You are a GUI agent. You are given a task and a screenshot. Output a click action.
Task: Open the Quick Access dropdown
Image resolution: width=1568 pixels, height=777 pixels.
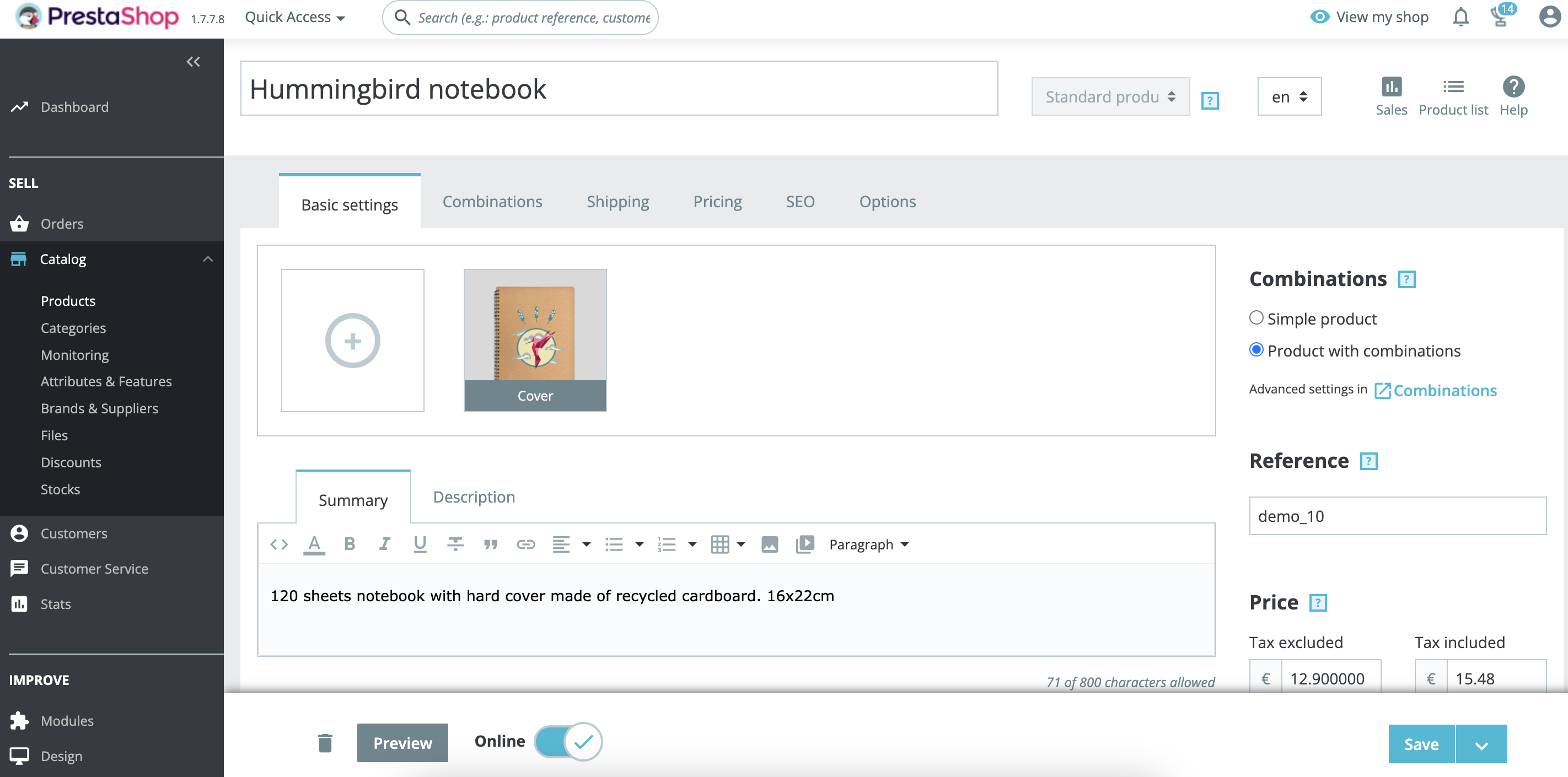coord(293,17)
